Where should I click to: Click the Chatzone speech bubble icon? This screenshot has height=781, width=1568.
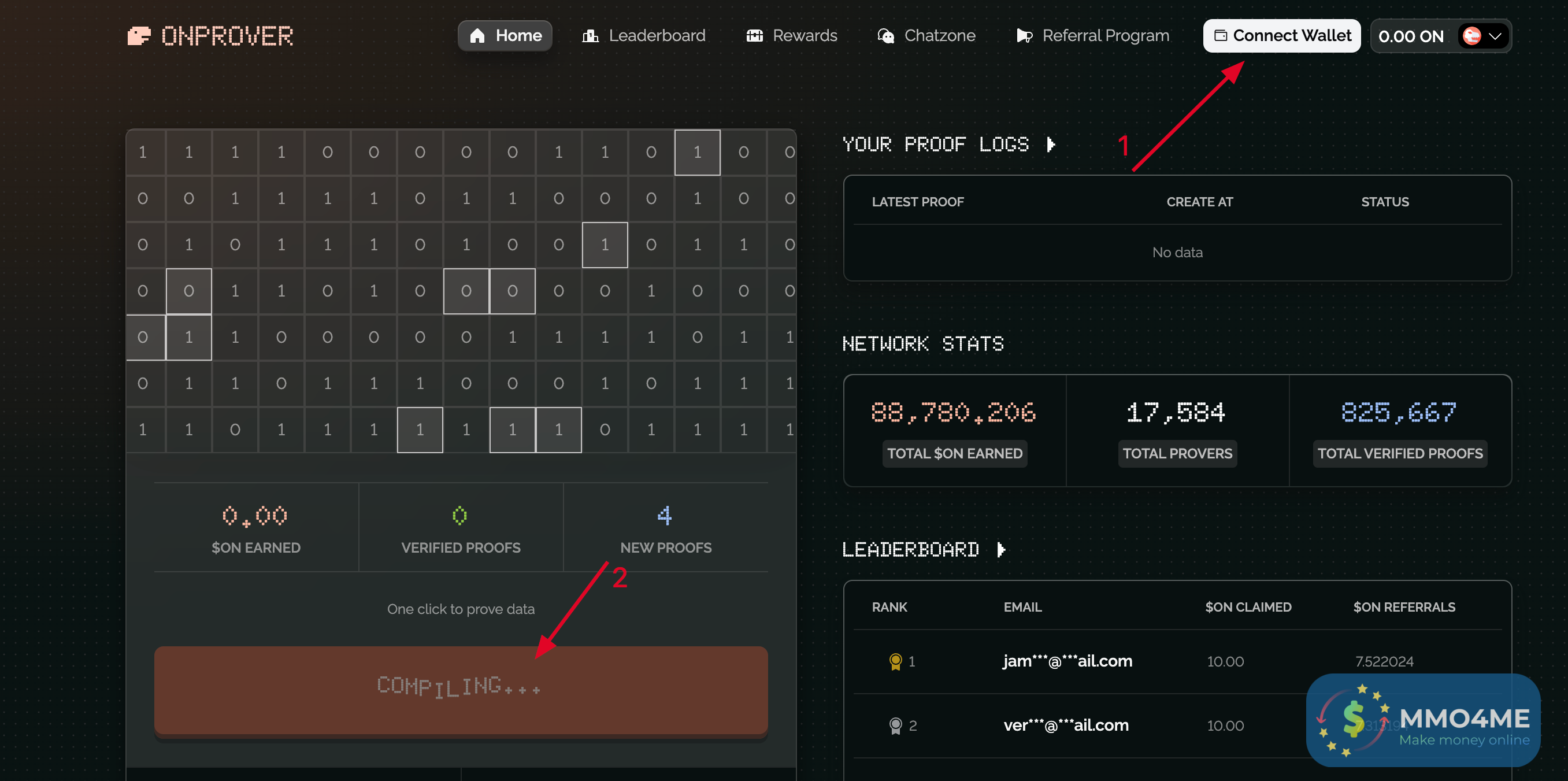[885, 36]
